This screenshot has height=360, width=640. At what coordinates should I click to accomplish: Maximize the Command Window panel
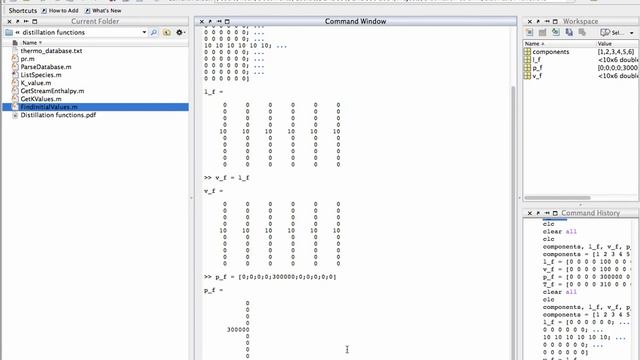click(x=227, y=21)
